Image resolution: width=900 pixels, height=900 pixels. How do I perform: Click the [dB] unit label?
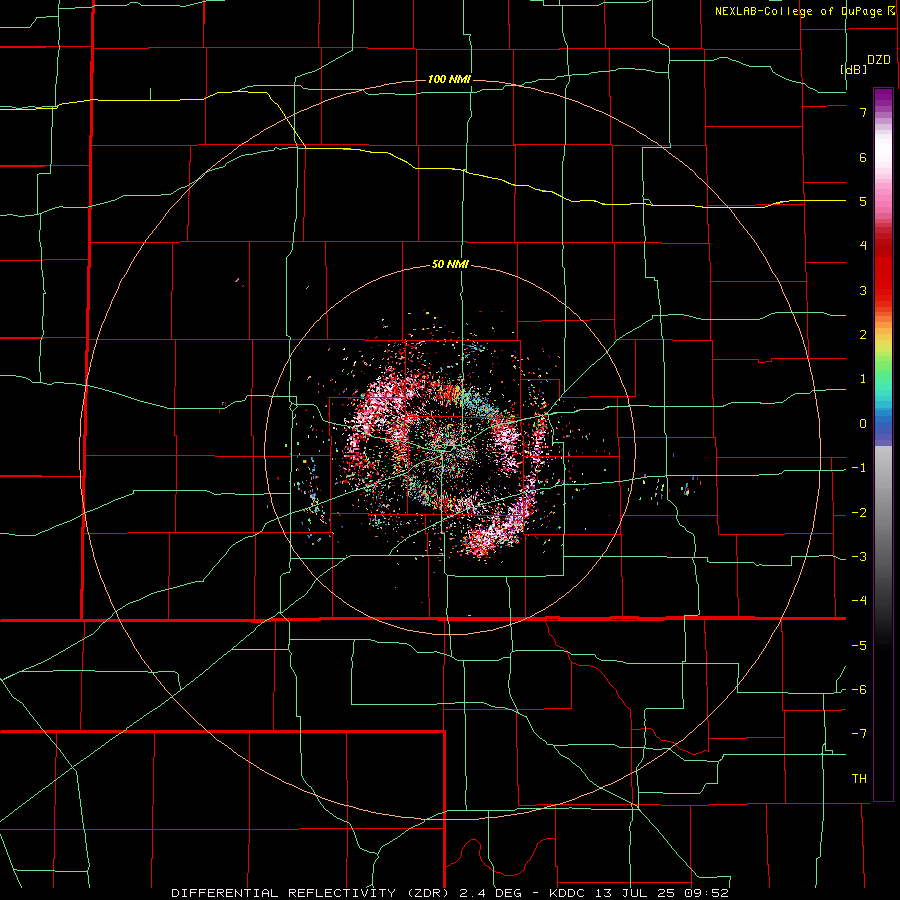tap(854, 69)
